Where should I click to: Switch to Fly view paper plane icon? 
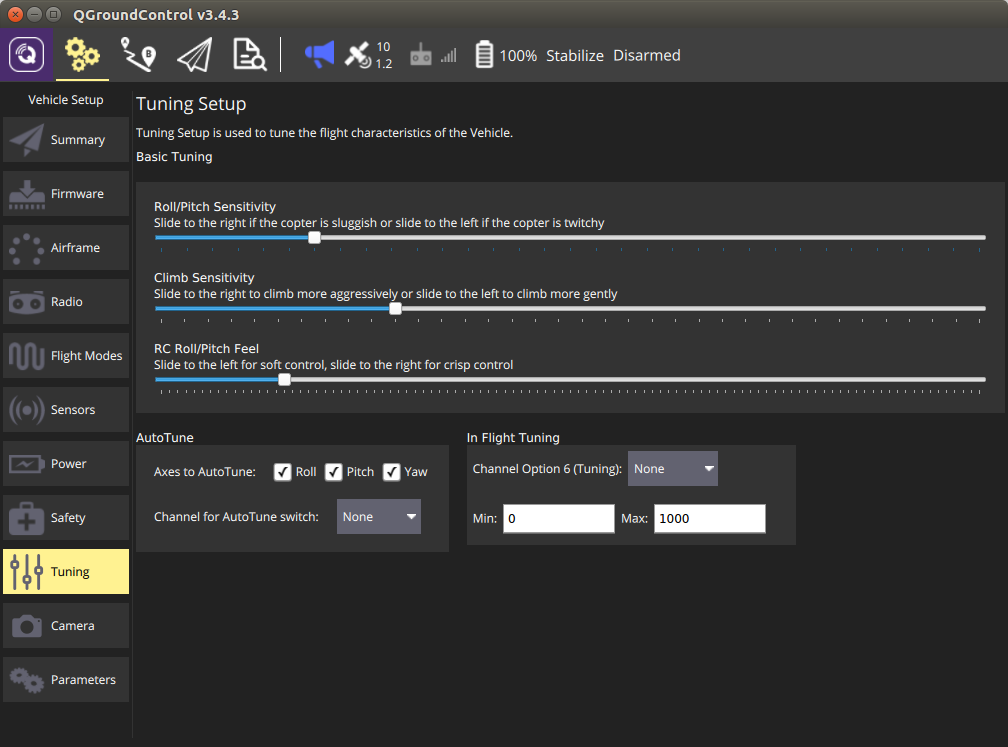click(x=194, y=55)
